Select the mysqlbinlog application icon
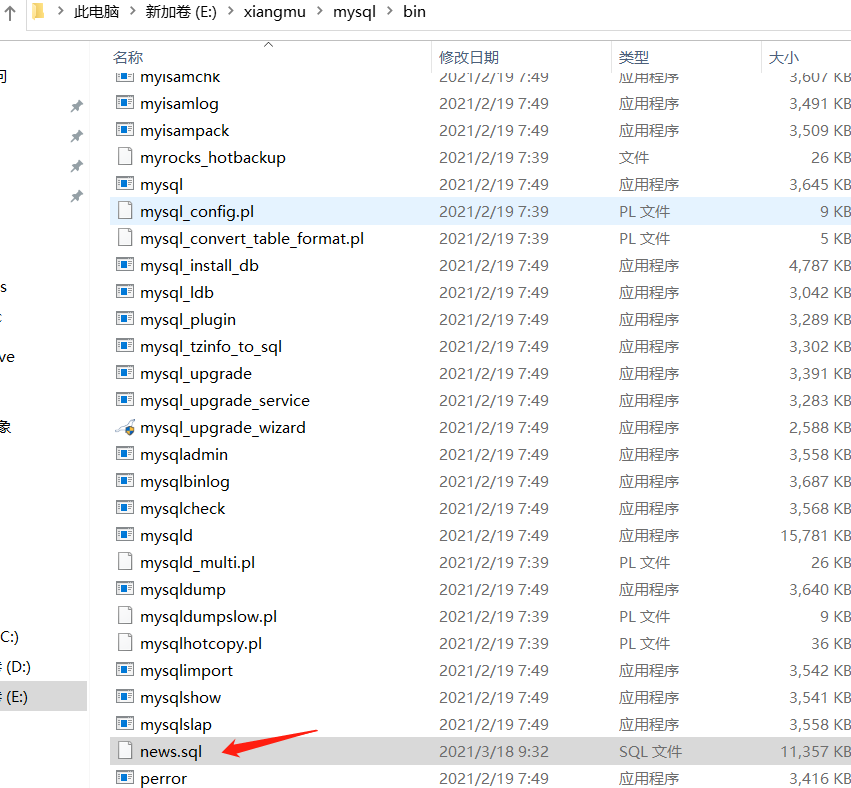The width and height of the screenshot is (851, 788). pyautogui.click(x=123, y=481)
